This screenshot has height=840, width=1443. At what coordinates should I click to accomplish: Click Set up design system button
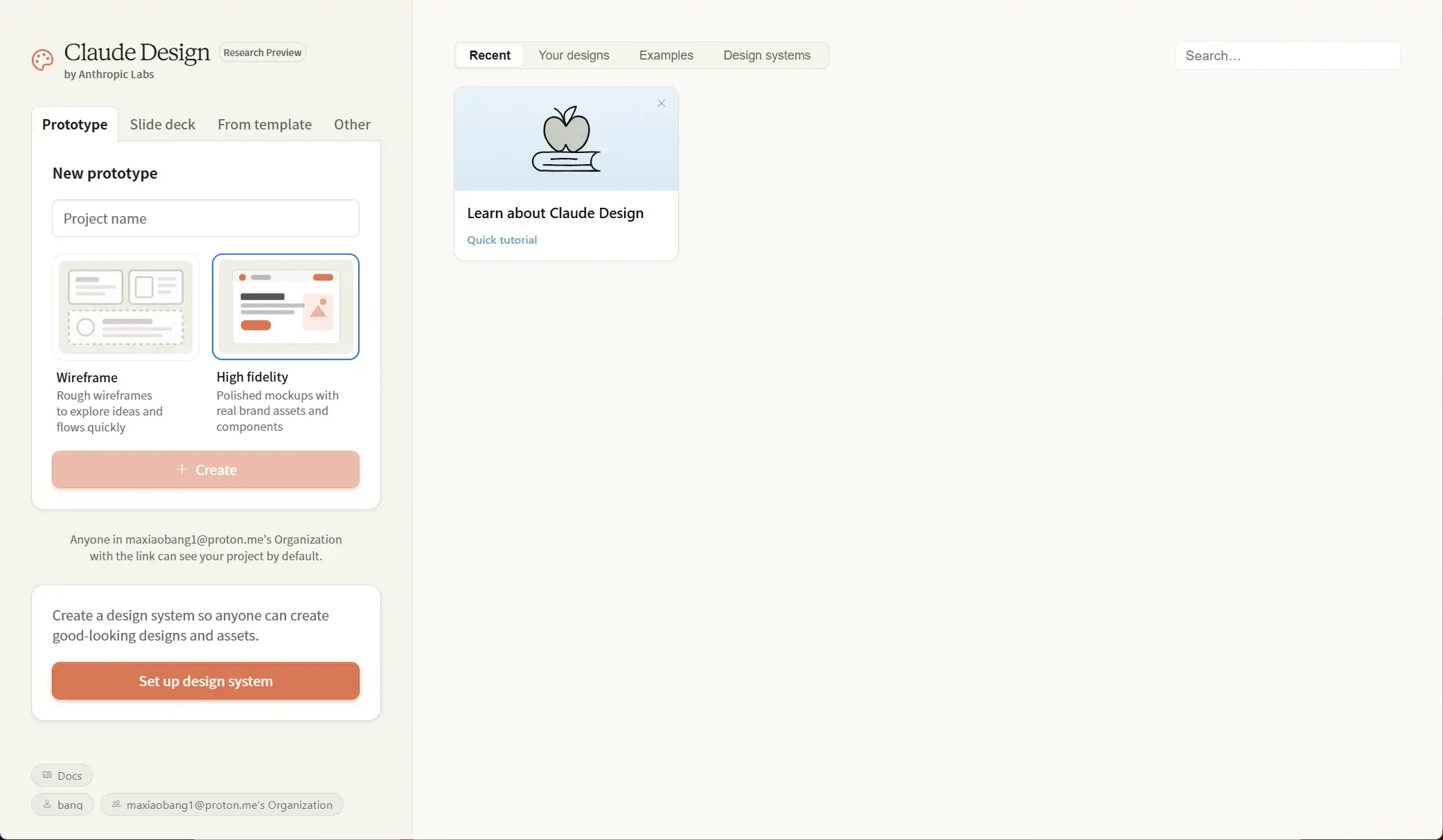click(x=206, y=681)
